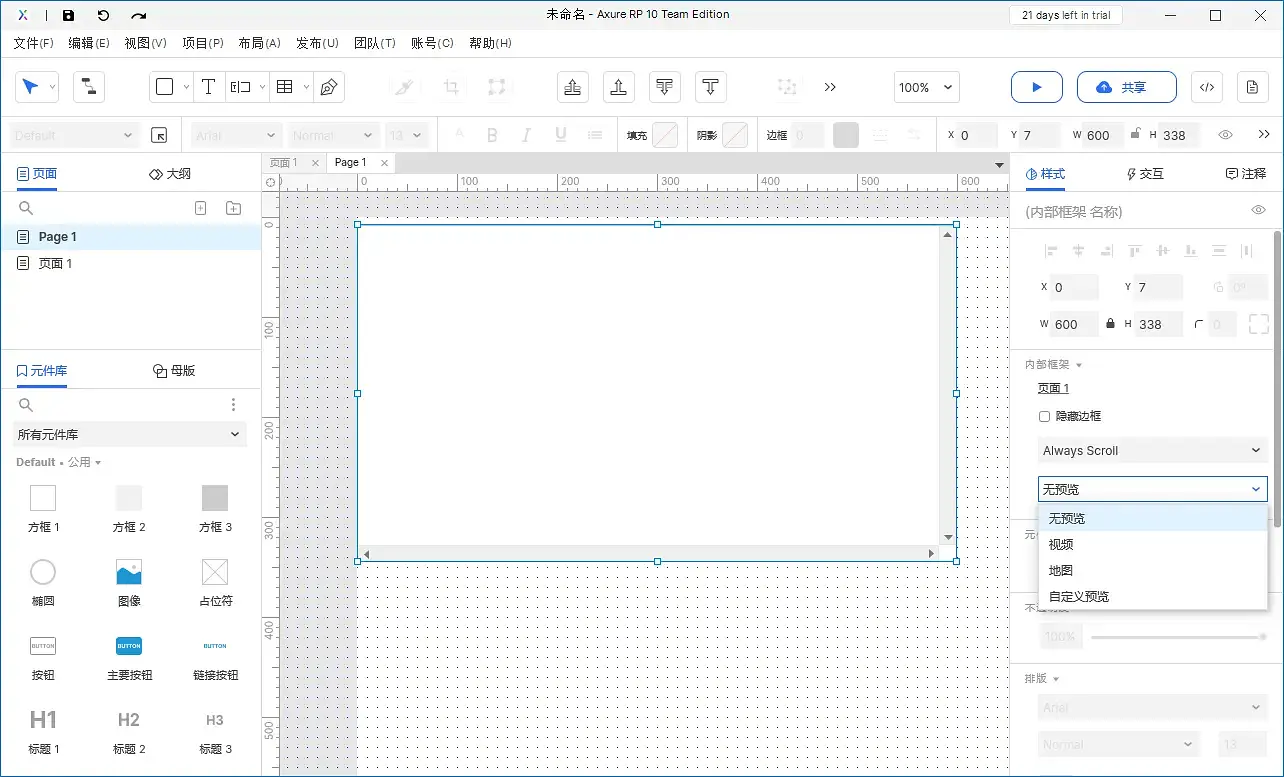
Task: Select the 椭圆 ellipse widget
Action: tap(43, 582)
